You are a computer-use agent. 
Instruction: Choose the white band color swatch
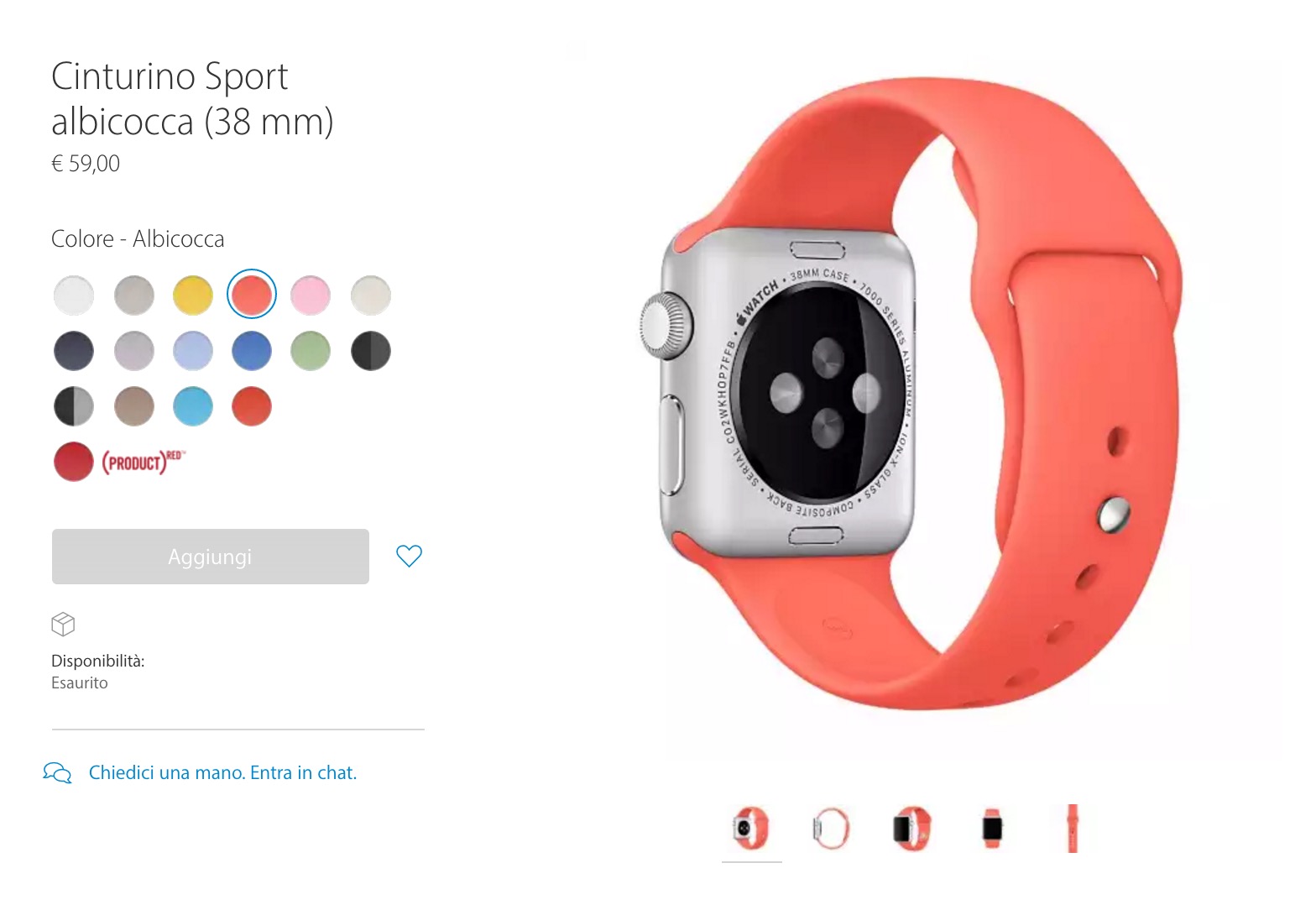(x=74, y=295)
